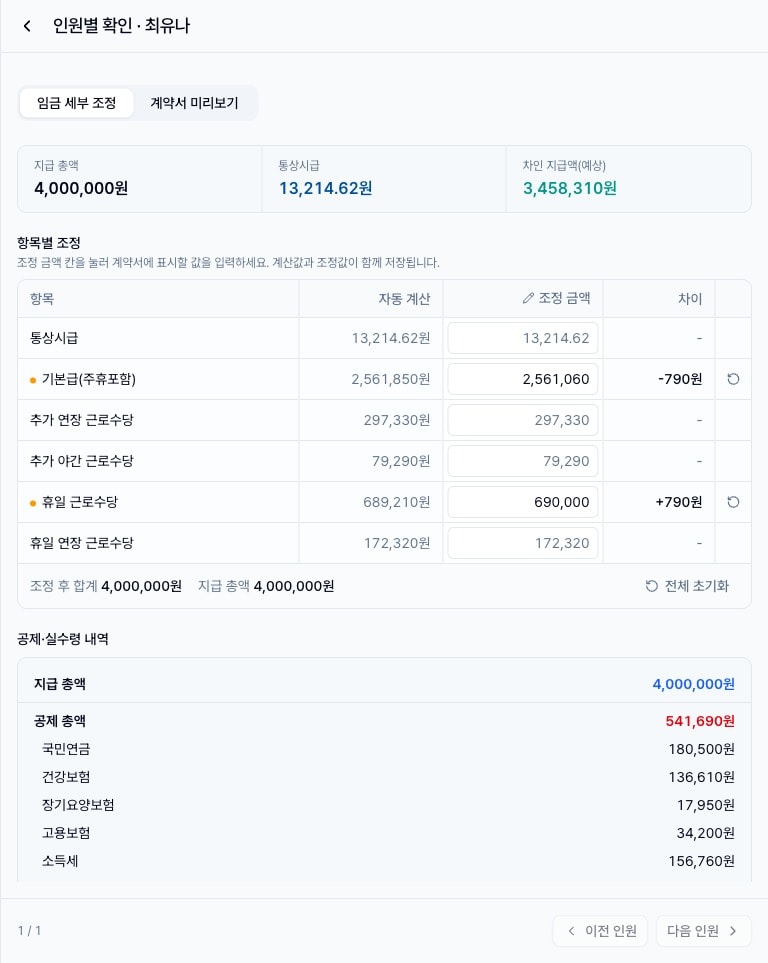Image resolution: width=768 pixels, height=963 pixels.
Task: Select the 3,458,310원 net pay value
Action: 570,188
